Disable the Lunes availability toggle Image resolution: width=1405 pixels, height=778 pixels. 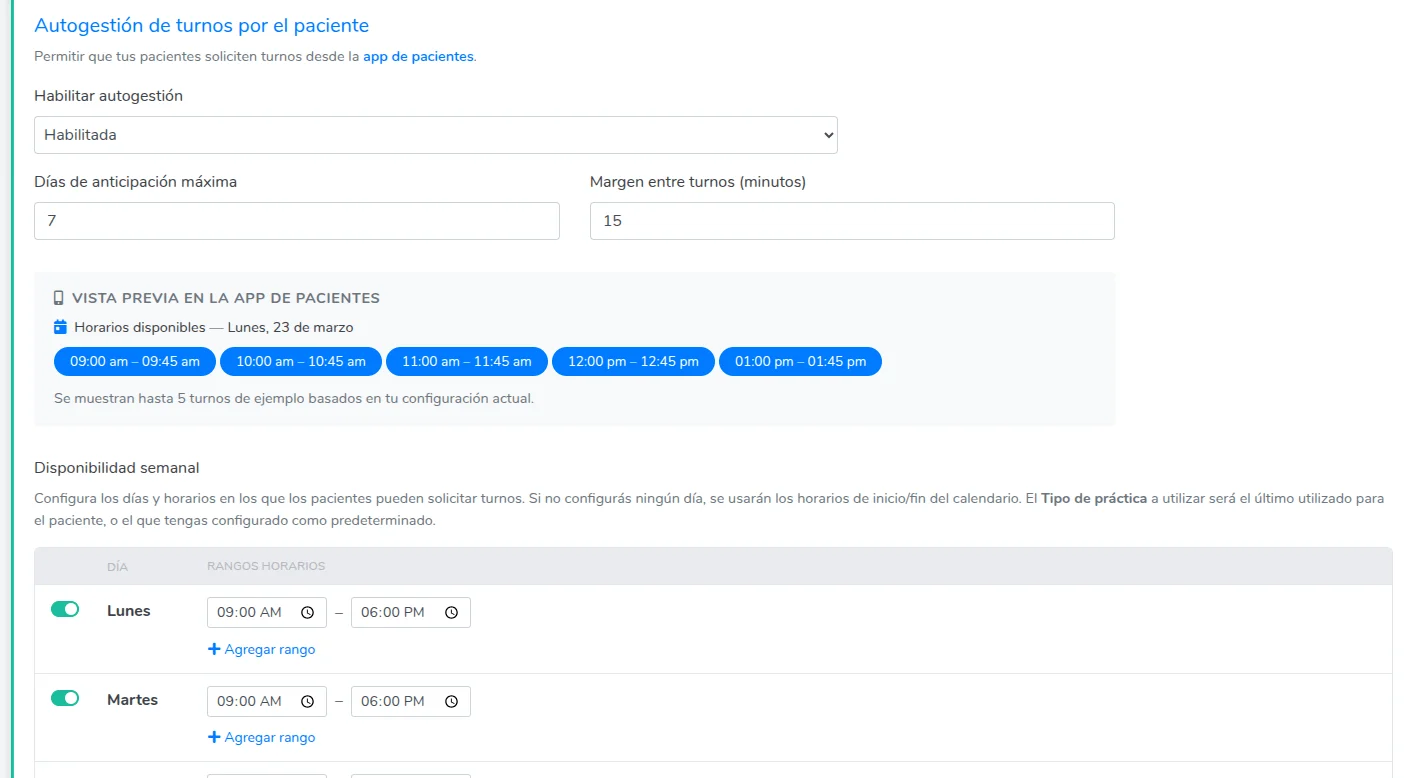(65, 608)
